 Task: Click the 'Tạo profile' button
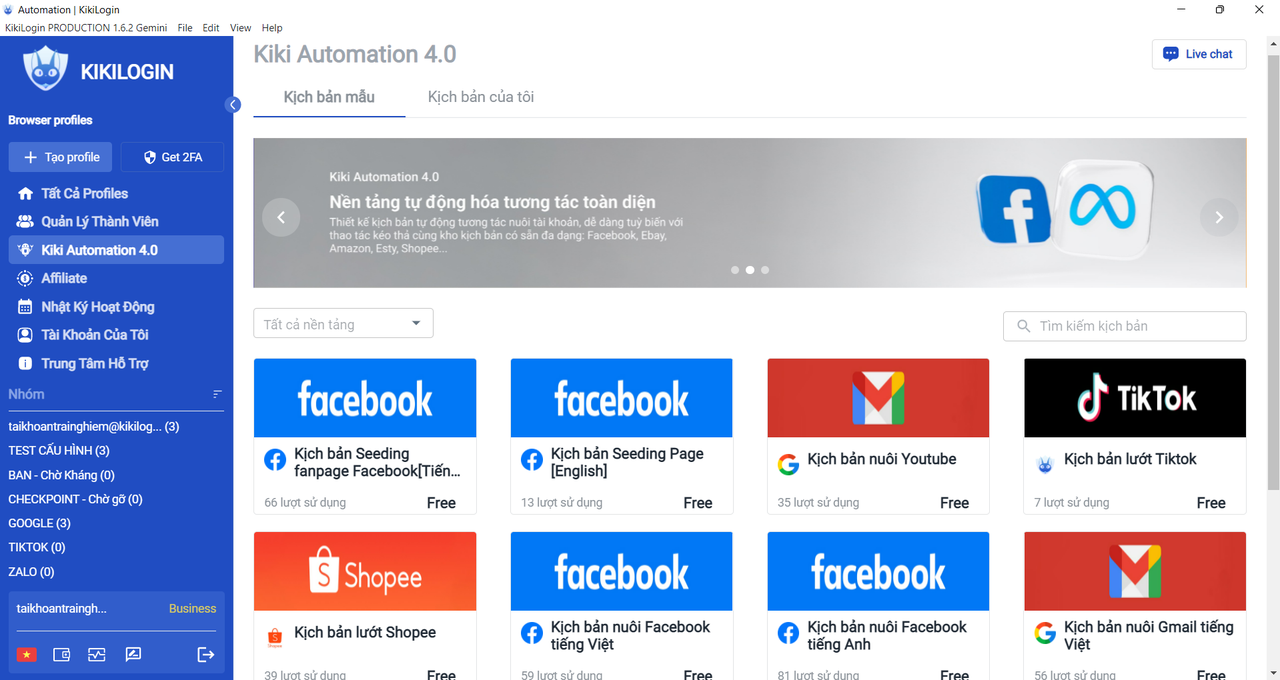61,157
